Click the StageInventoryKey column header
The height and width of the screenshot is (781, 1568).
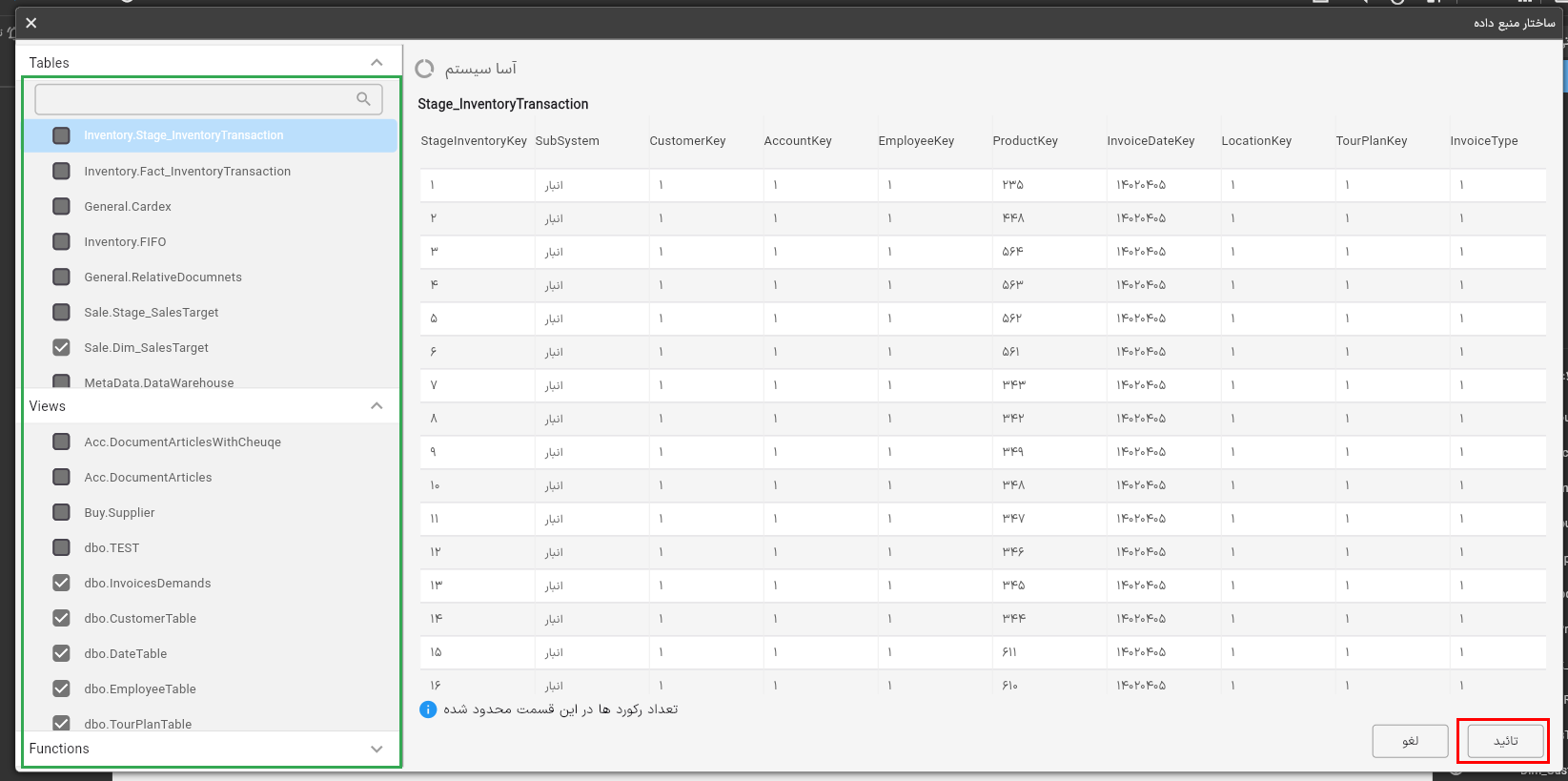(x=474, y=141)
